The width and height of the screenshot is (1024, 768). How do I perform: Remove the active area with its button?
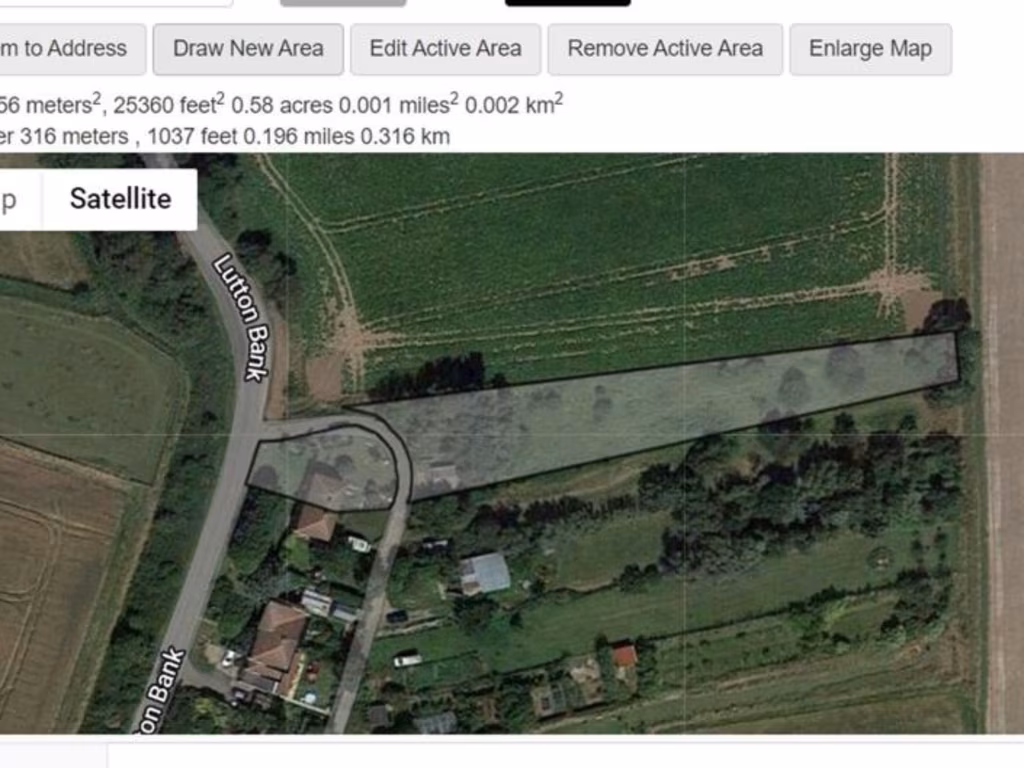pos(665,49)
